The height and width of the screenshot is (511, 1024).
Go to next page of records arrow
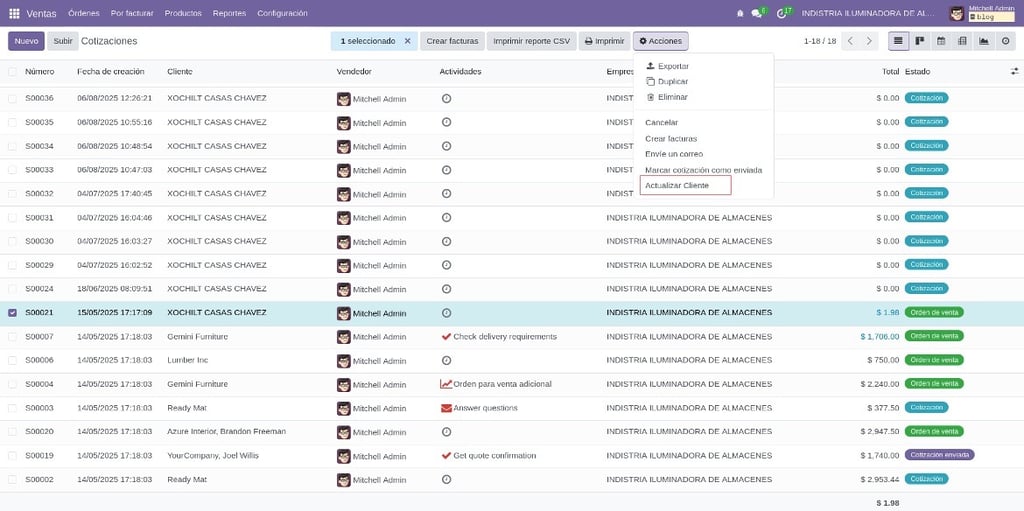869,41
